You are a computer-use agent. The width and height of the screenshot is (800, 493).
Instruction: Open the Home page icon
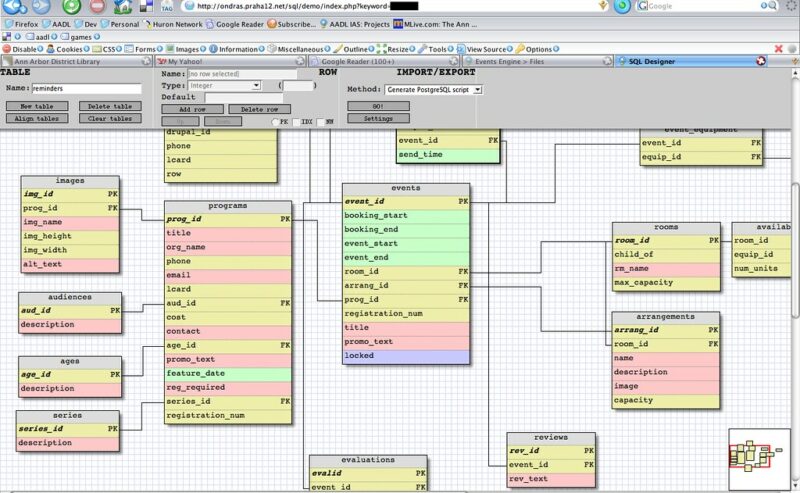click(122, 6)
